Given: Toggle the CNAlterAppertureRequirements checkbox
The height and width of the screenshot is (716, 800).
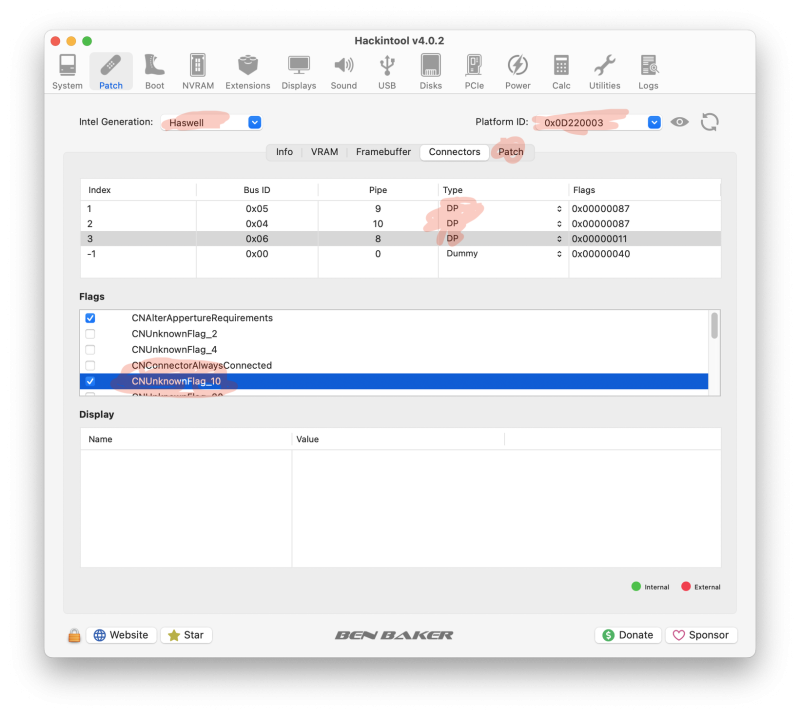Looking at the screenshot, I should pyautogui.click(x=90, y=318).
